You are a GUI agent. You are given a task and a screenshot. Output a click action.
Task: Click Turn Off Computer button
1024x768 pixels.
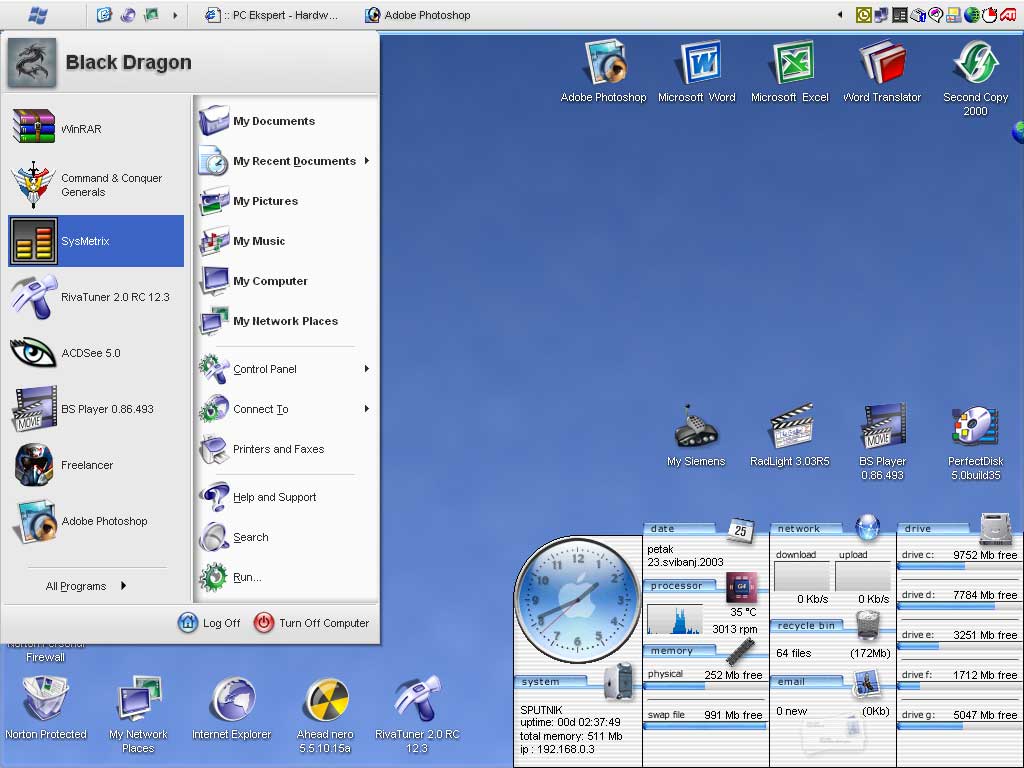312,623
